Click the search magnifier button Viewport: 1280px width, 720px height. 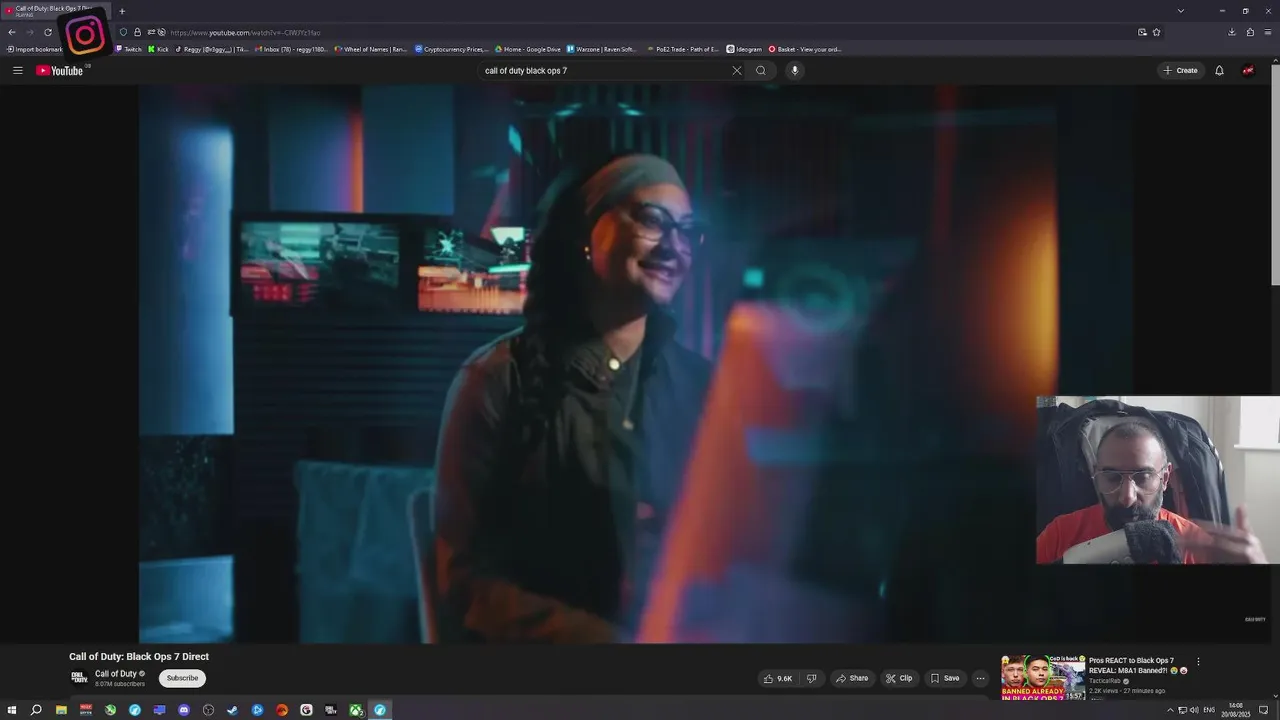tap(761, 70)
